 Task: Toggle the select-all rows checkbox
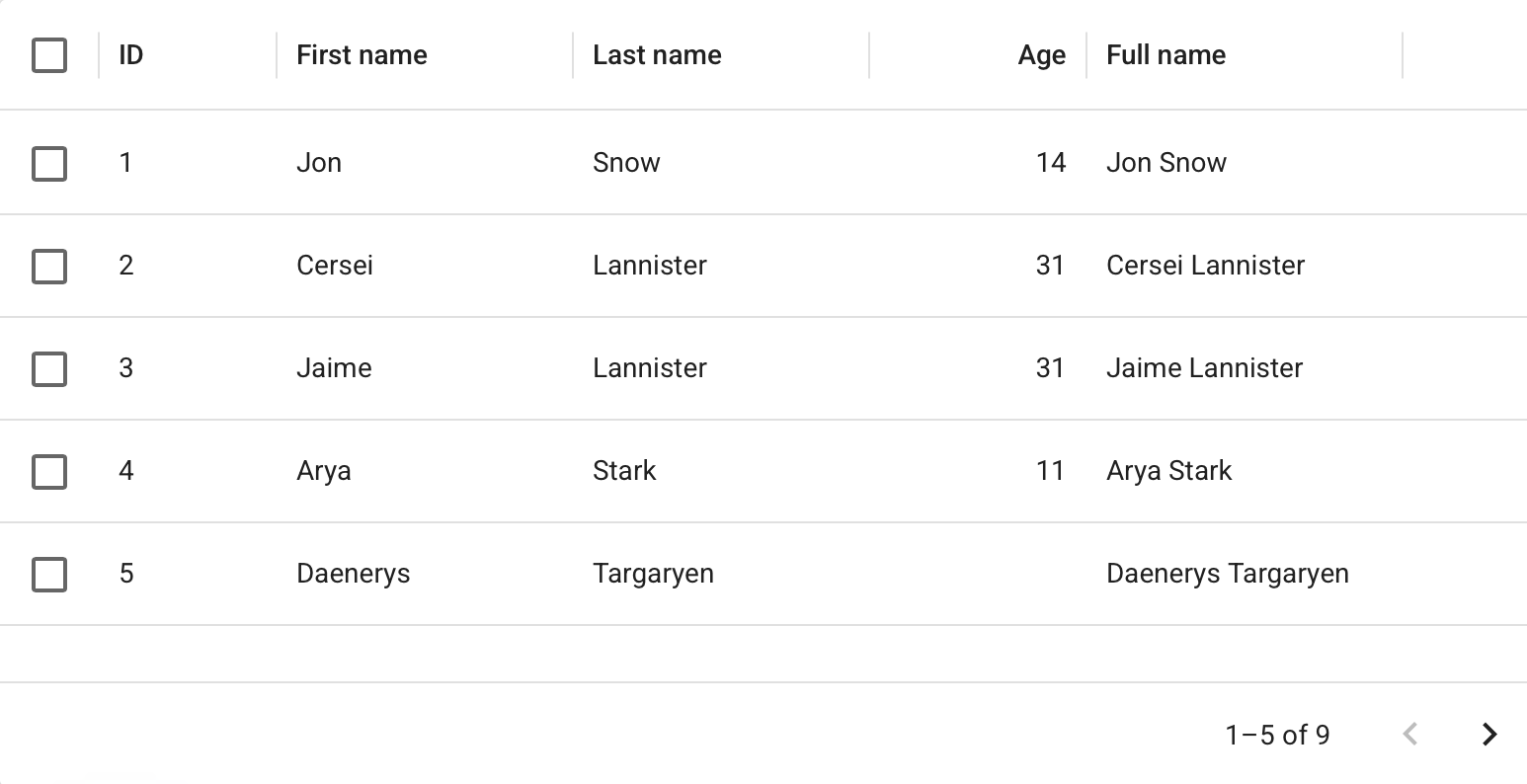49,55
